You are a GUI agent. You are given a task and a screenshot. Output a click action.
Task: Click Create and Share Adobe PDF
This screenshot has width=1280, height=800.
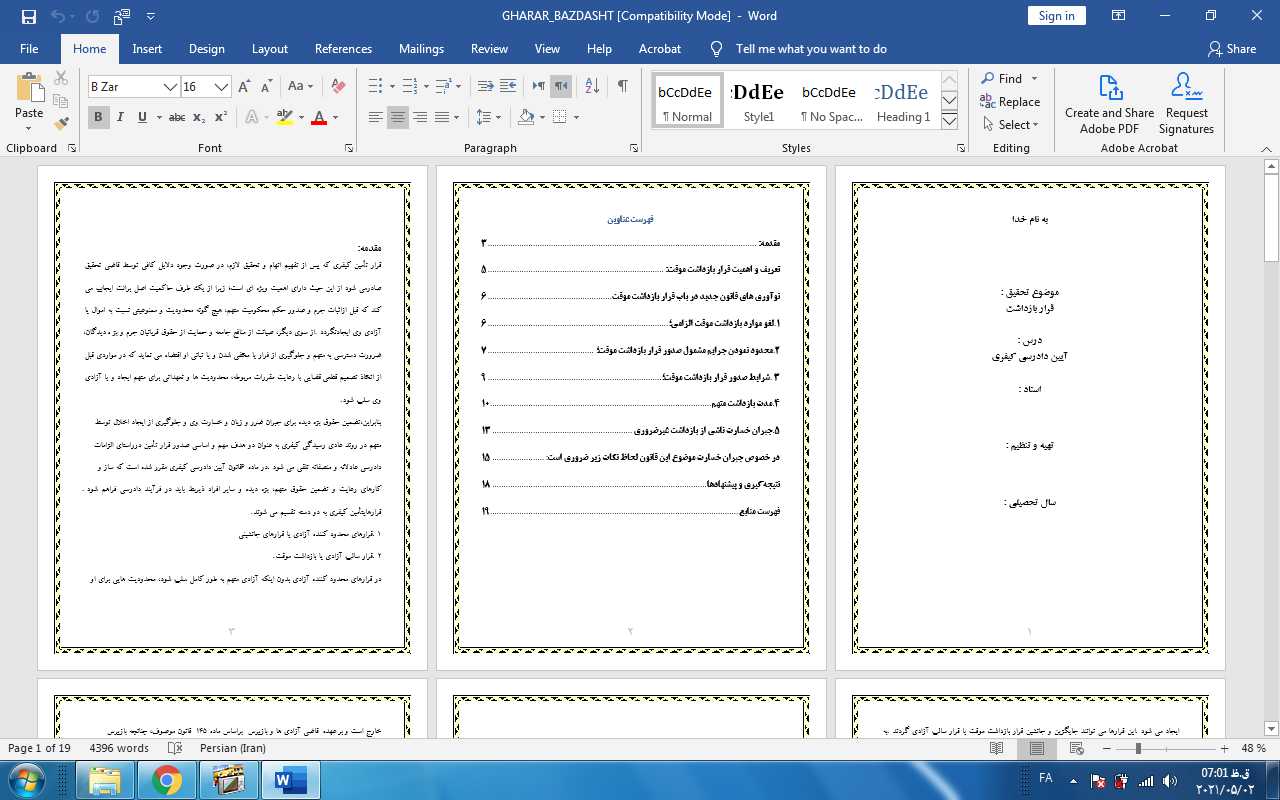[x=1109, y=104]
